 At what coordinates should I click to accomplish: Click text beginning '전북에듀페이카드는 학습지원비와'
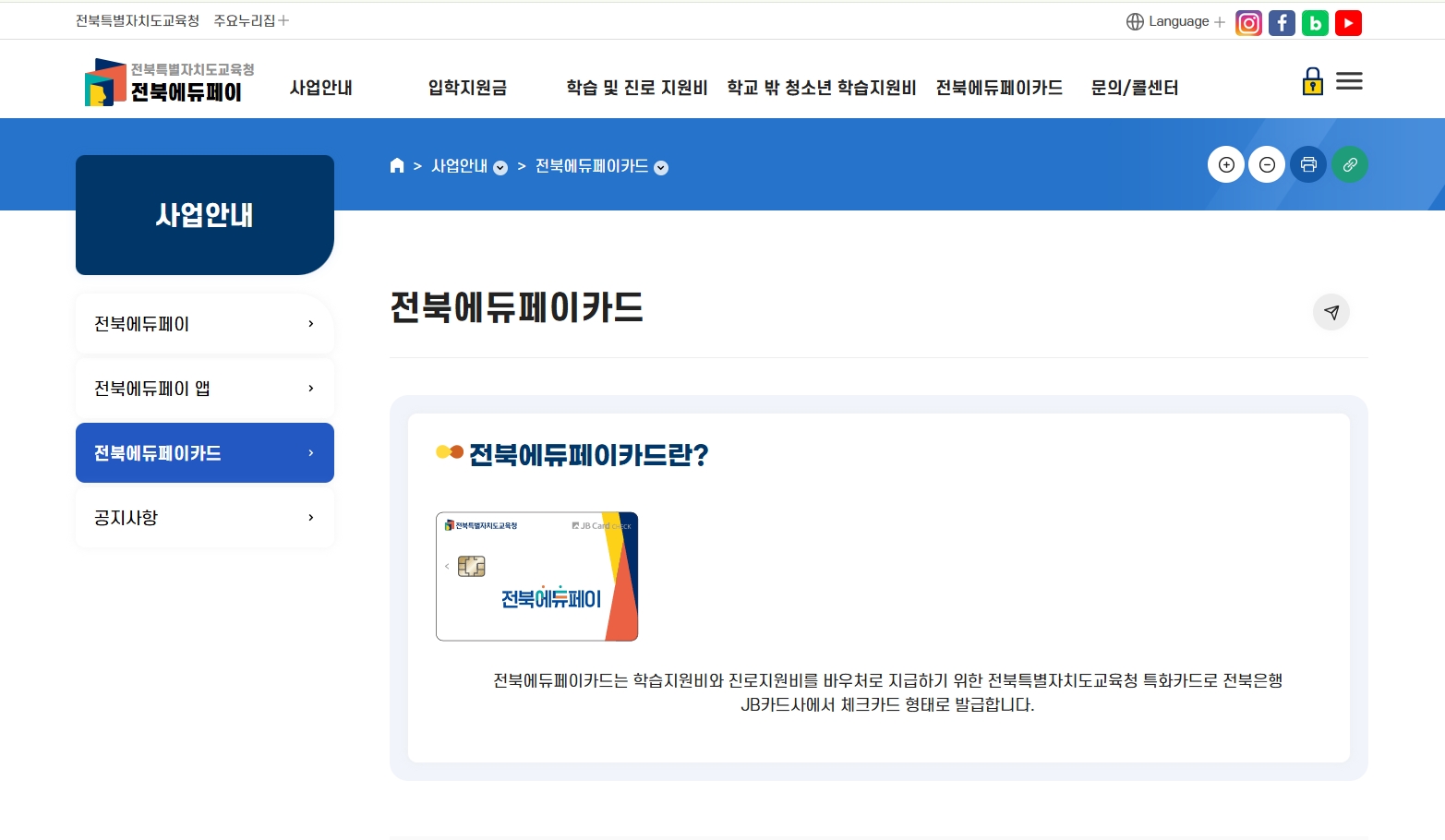pyautogui.click(x=888, y=680)
